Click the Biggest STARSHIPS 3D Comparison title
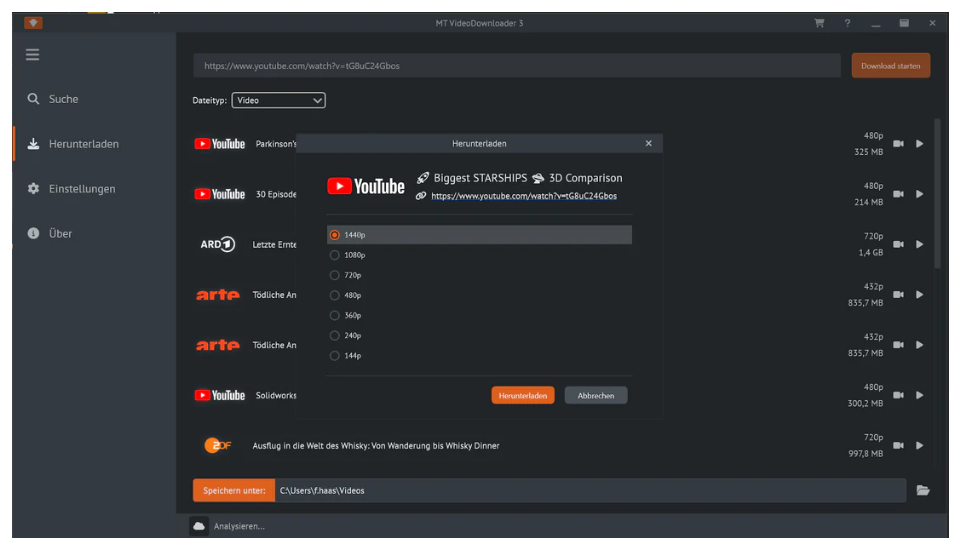 point(528,178)
